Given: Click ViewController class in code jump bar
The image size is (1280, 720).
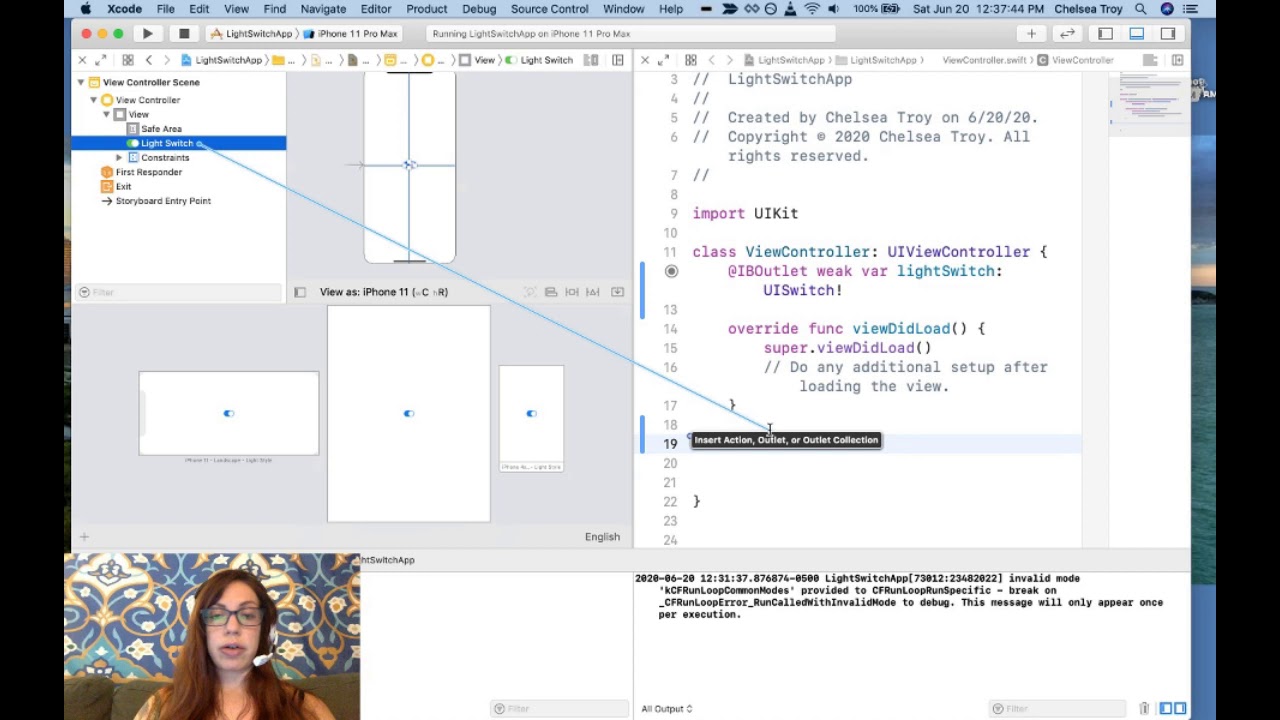Looking at the screenshot, I should (1075, 60).
